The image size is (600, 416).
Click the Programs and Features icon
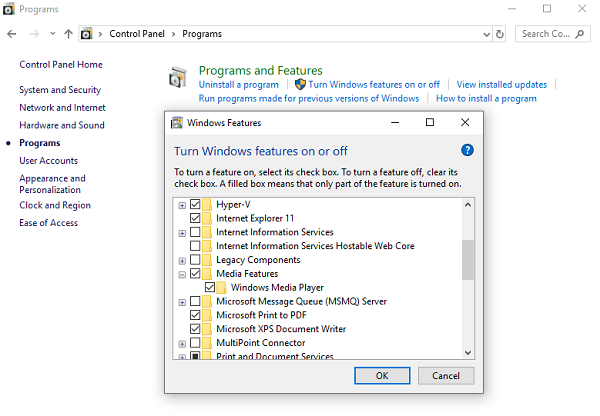coord(178,79)
